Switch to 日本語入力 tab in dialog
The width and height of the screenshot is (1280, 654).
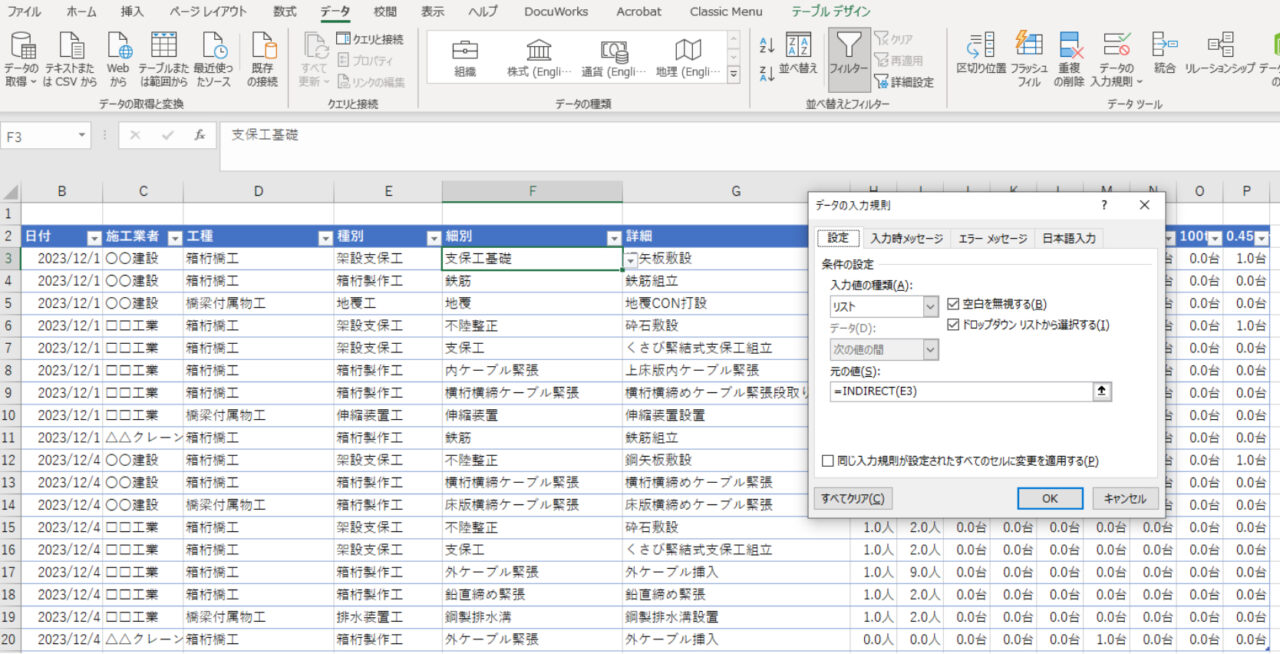pyautogui.click(x=1069, y=238)
